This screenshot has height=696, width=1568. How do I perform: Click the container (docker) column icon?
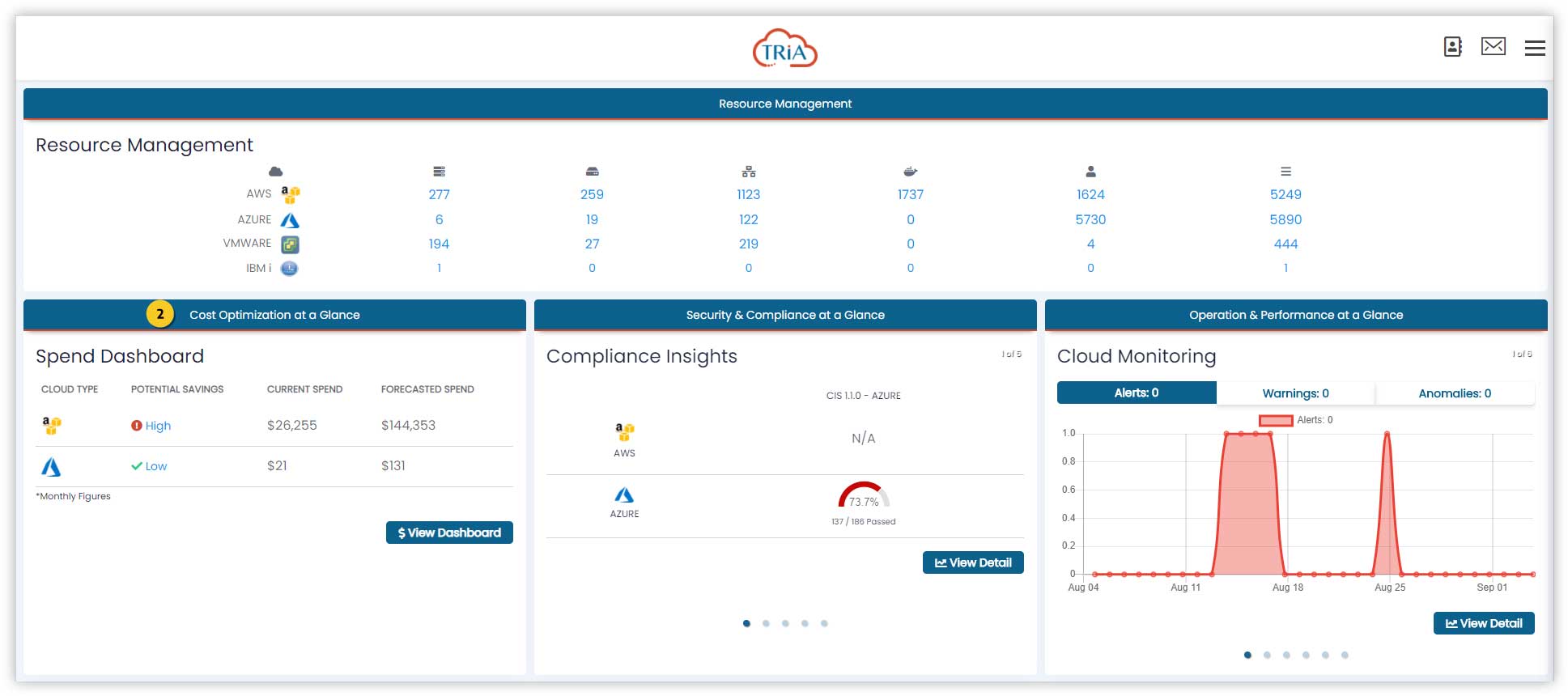(911, 172)
